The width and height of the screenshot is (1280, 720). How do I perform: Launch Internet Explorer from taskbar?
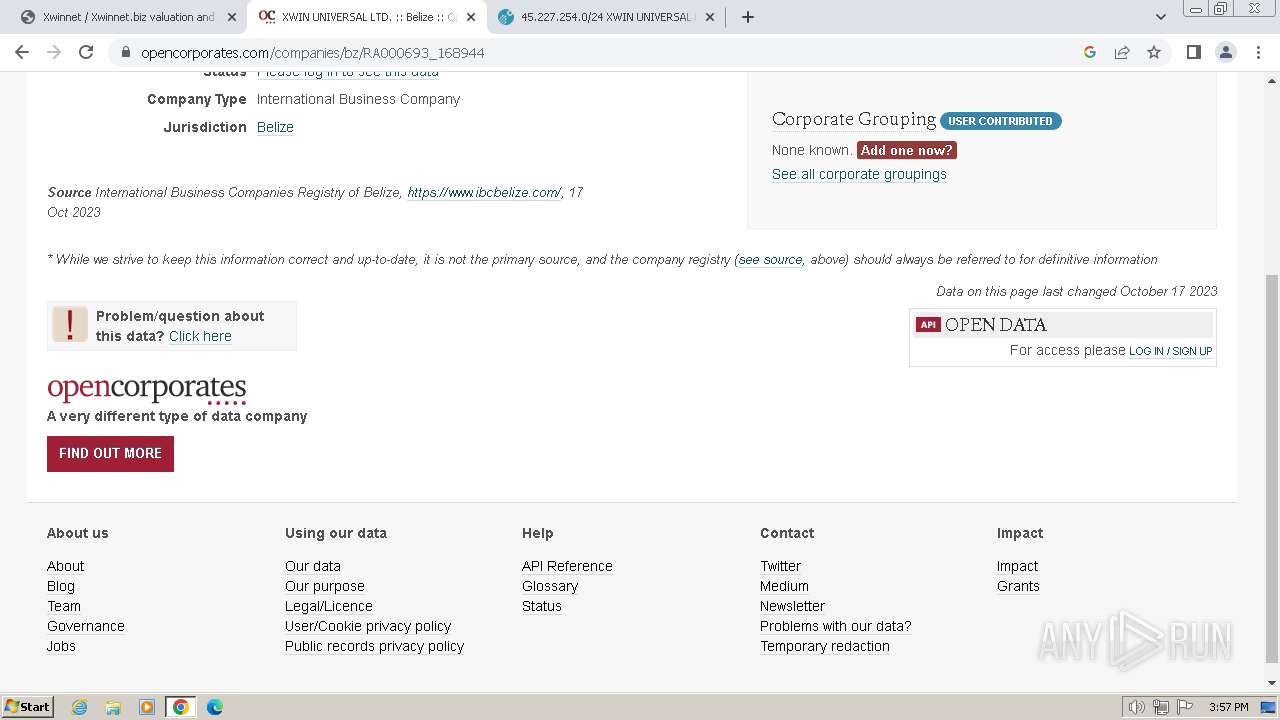pyautogui.click(x=80, y=707)
